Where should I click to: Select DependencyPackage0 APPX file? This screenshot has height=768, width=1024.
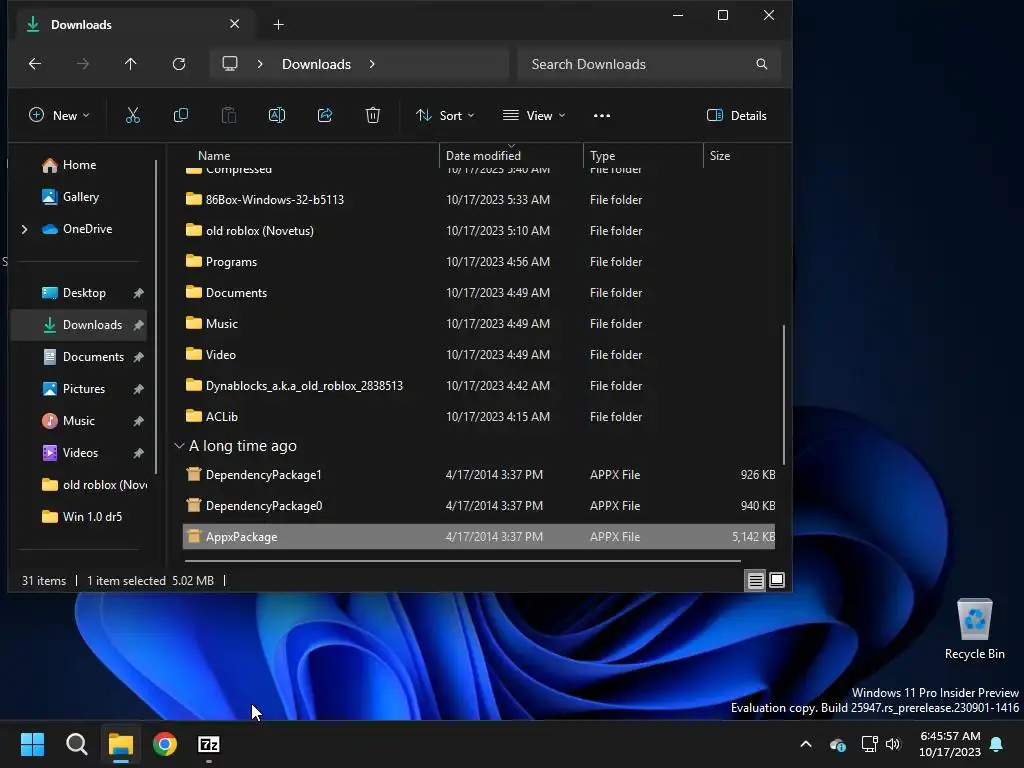(x=479, y=506)
